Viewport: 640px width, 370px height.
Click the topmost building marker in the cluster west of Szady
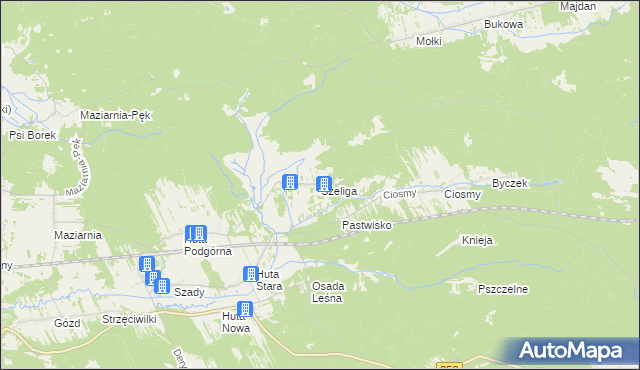tap(147, 264)
